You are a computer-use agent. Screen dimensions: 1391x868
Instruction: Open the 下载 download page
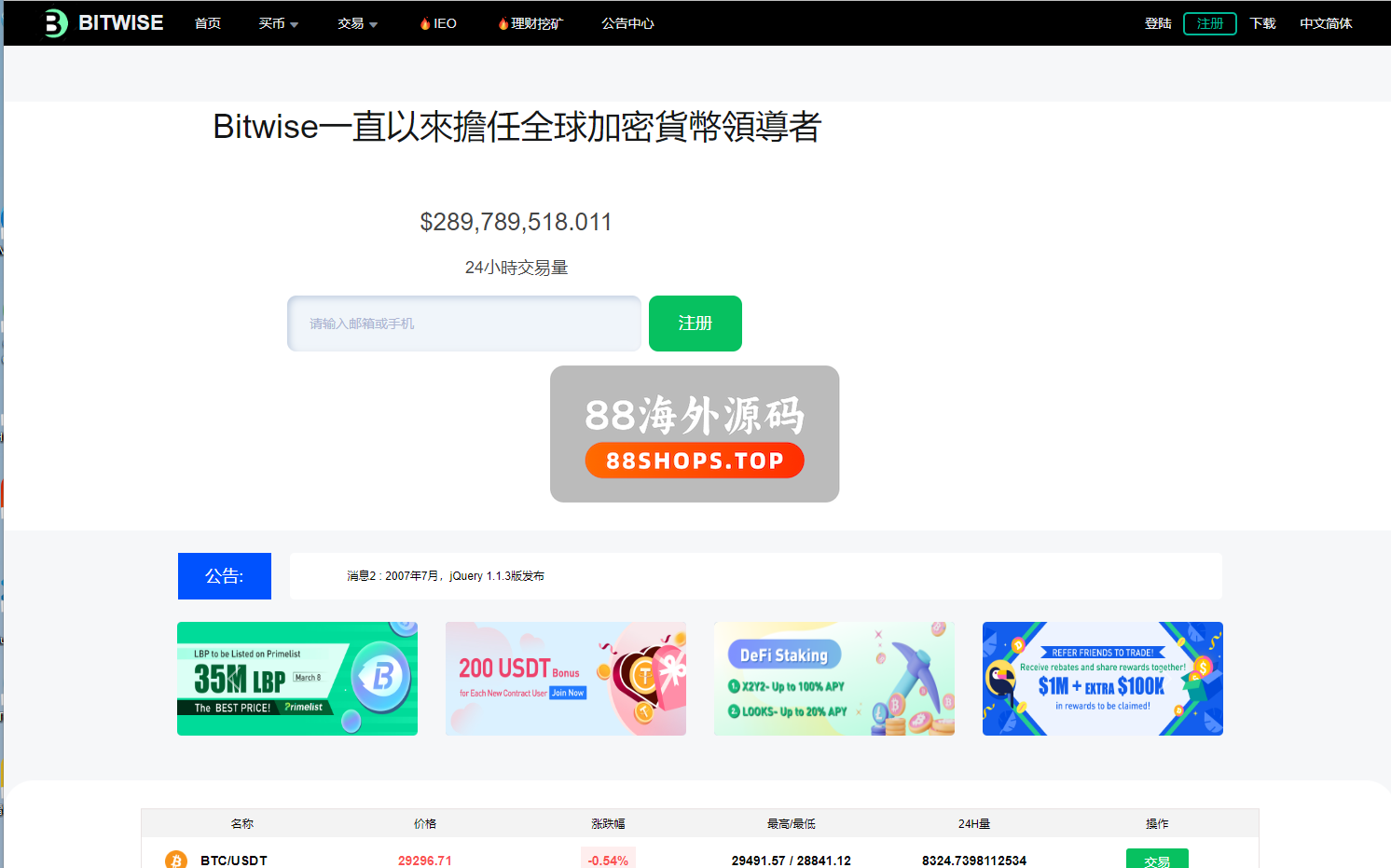click(1262, 23)
